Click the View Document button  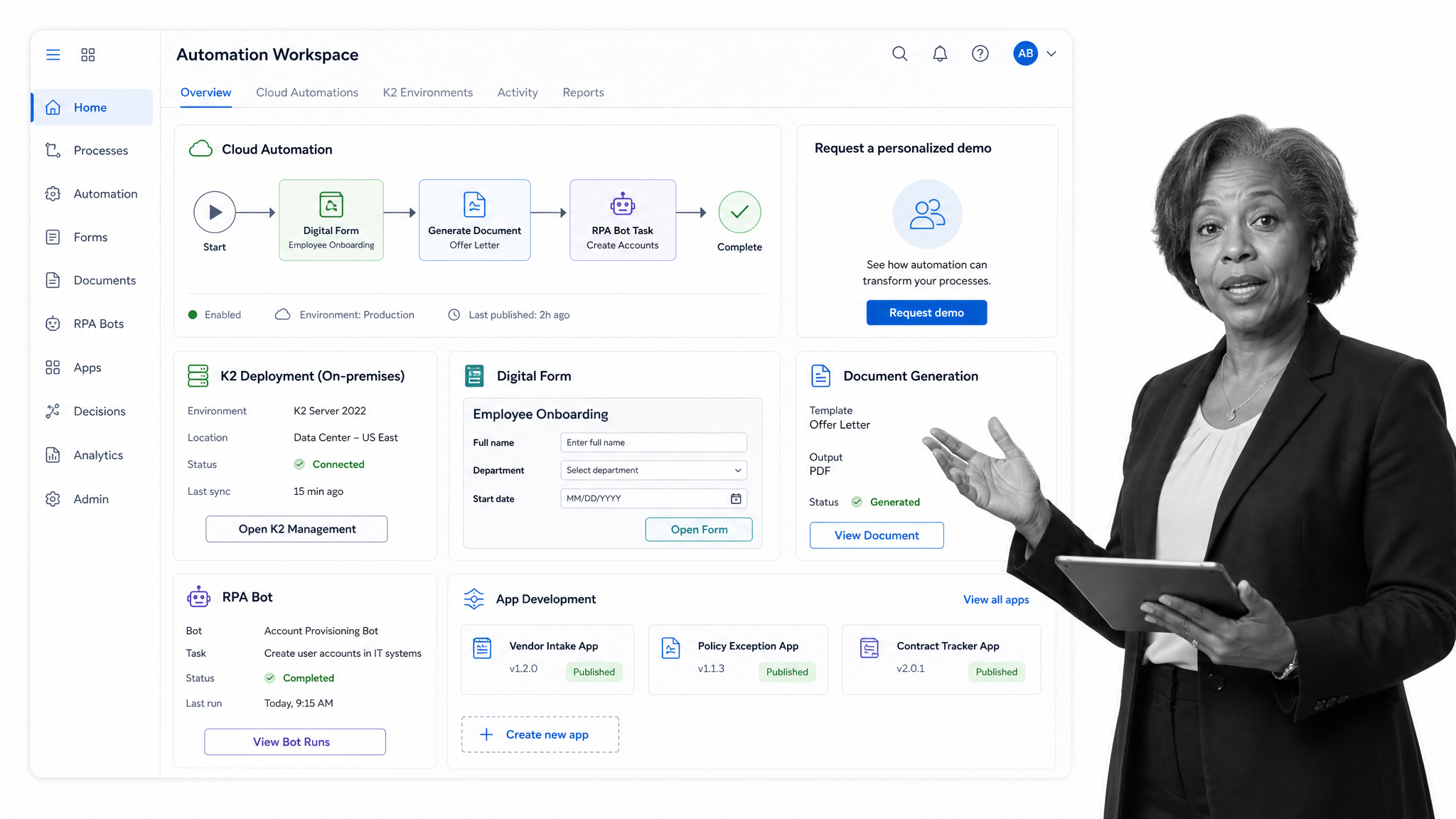tap(877, 535)
